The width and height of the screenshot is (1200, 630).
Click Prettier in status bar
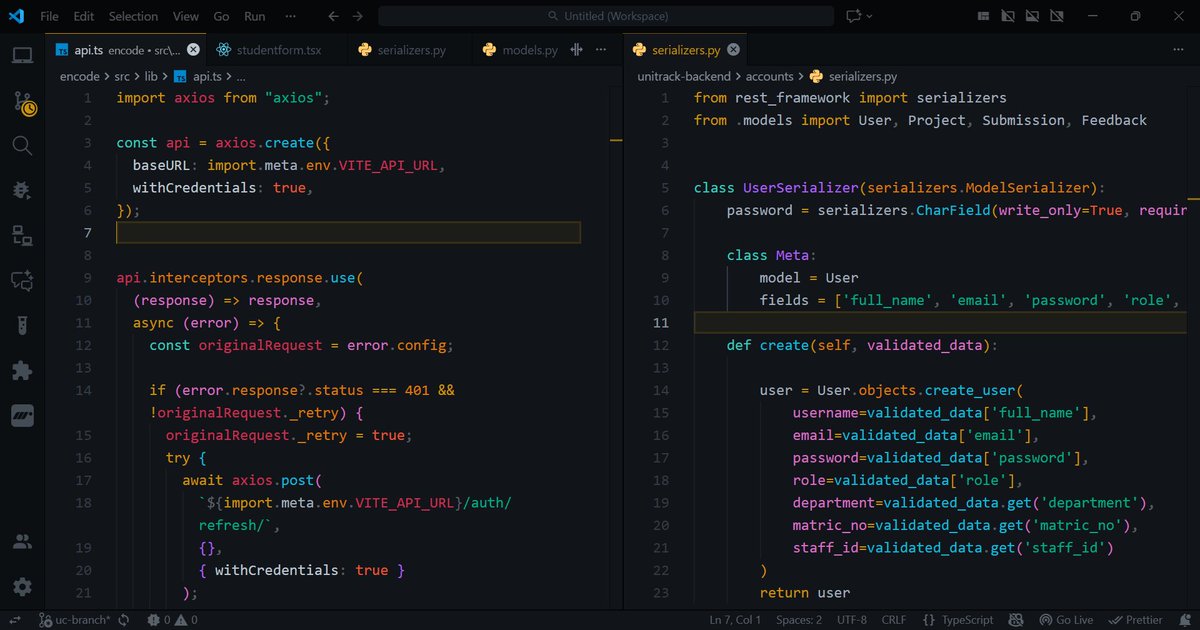click(1134, 620)
